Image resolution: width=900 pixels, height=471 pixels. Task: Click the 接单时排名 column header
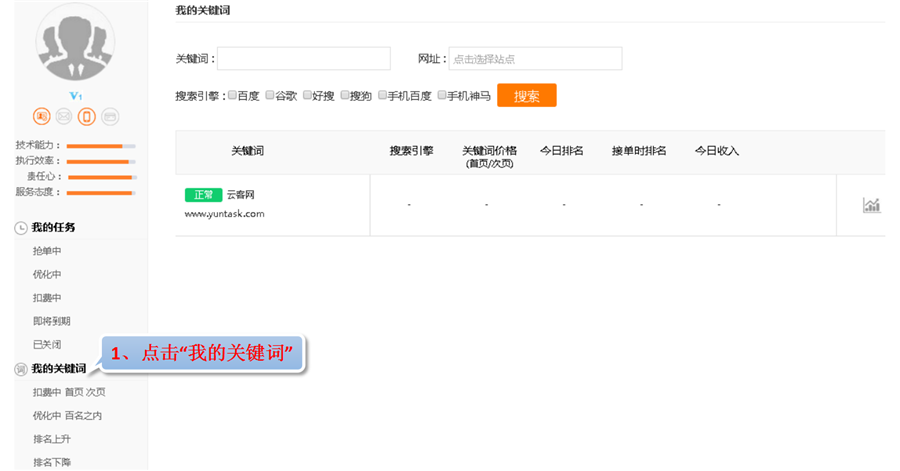tap(639, 151)
